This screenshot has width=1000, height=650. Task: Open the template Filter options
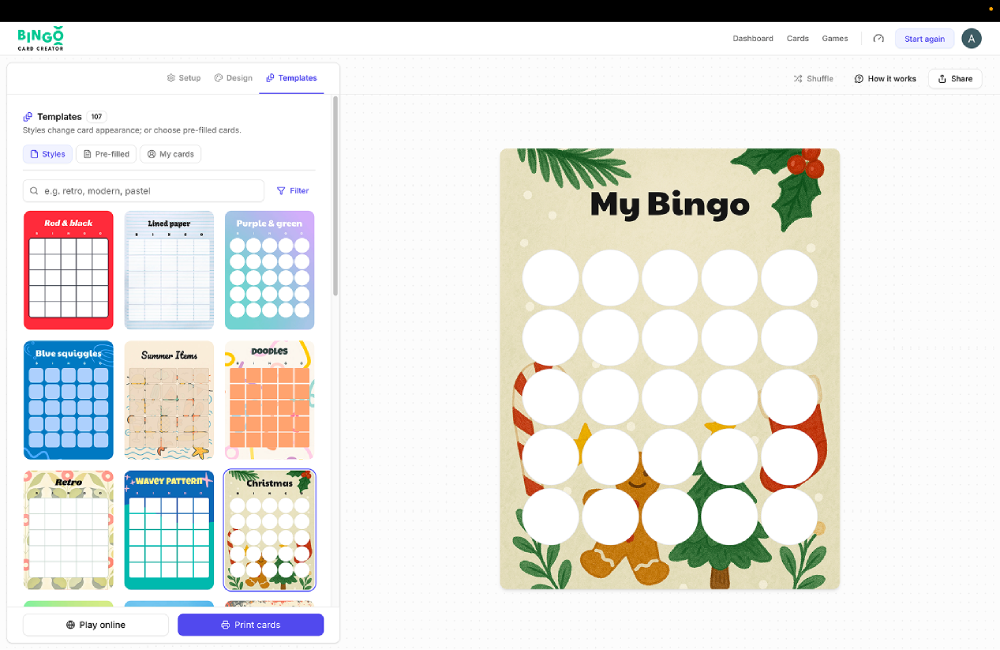[293, 191]
